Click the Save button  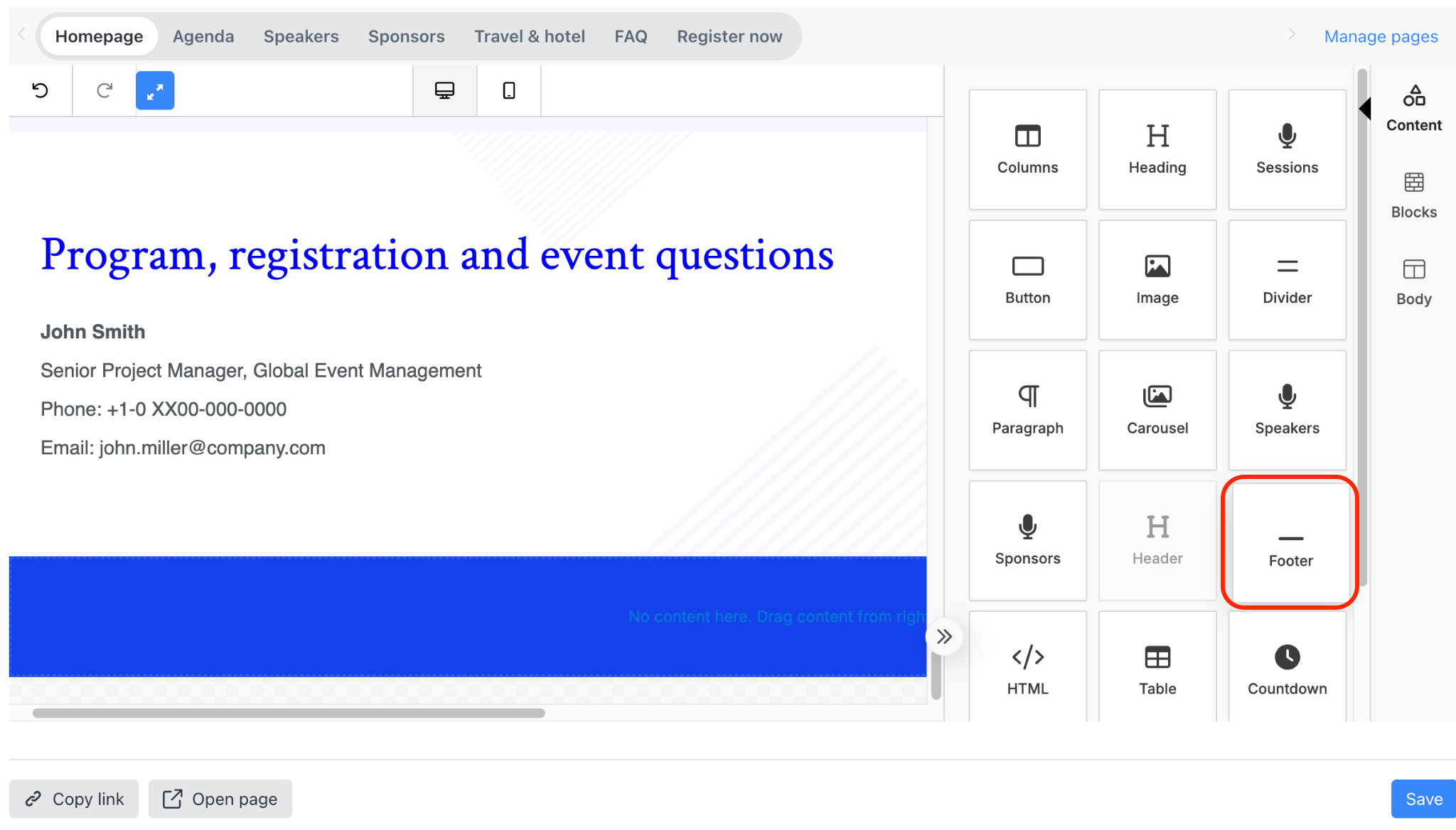(1423, 799)
